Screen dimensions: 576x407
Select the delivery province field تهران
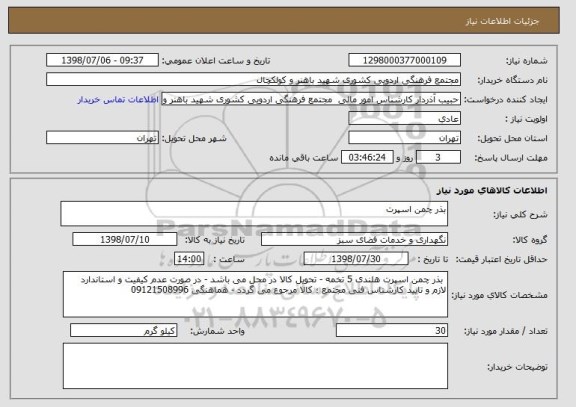[x=404, y=138]
